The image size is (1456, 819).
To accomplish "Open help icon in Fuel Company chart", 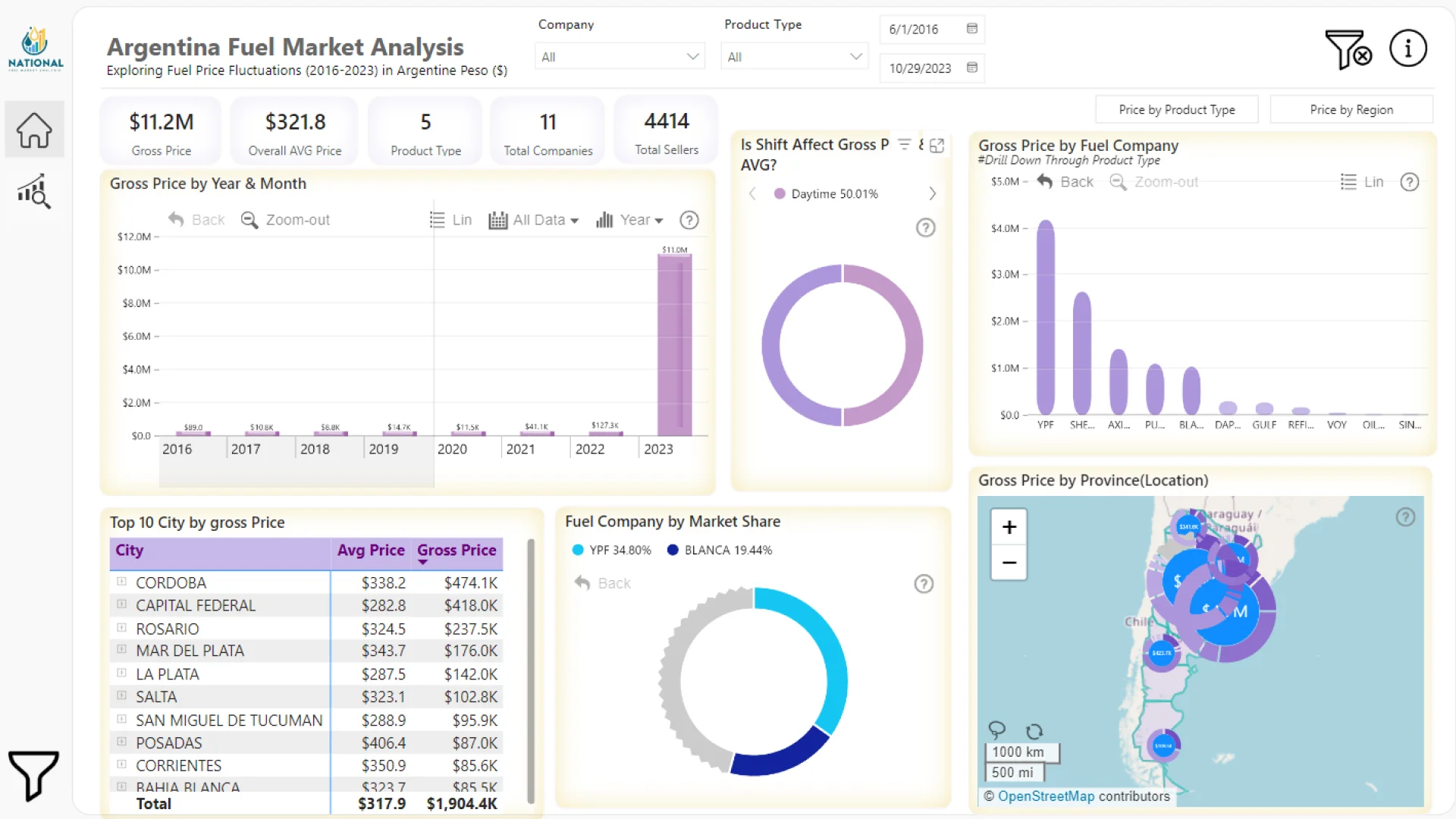I will 1409,182.
